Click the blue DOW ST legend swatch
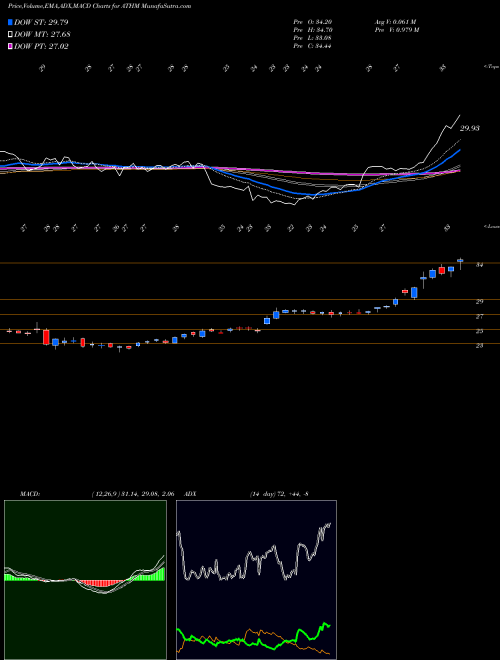 pyautogui.click(x=10, y=22)
